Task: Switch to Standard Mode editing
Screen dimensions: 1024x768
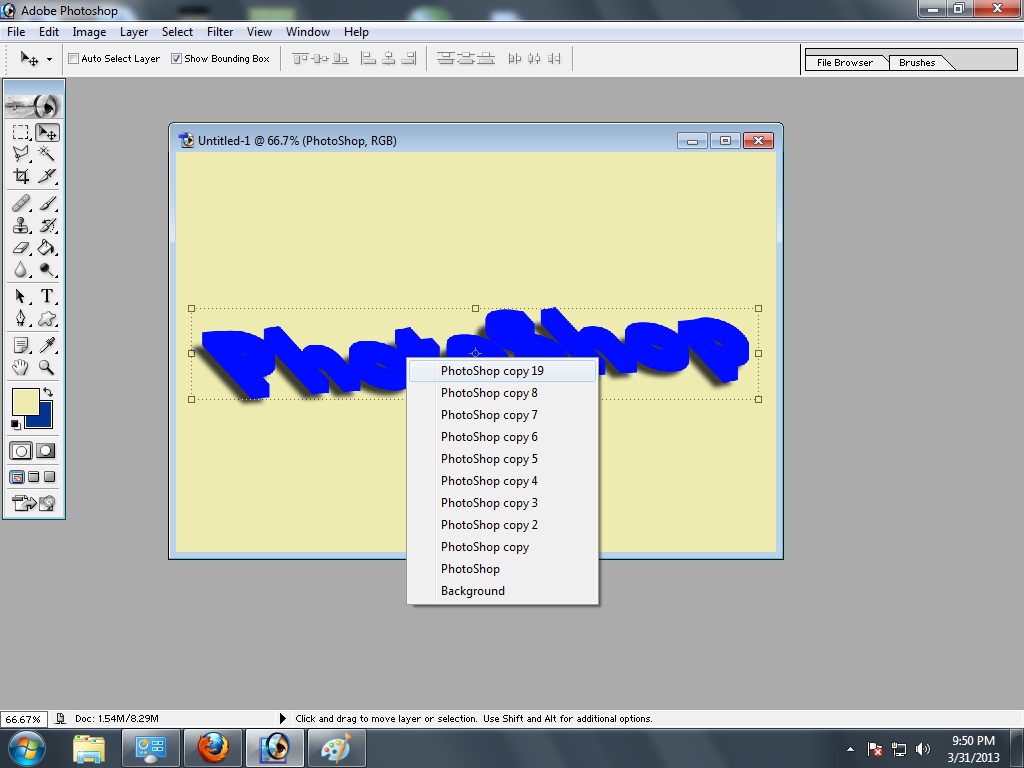Action: [x=21, y=451]
